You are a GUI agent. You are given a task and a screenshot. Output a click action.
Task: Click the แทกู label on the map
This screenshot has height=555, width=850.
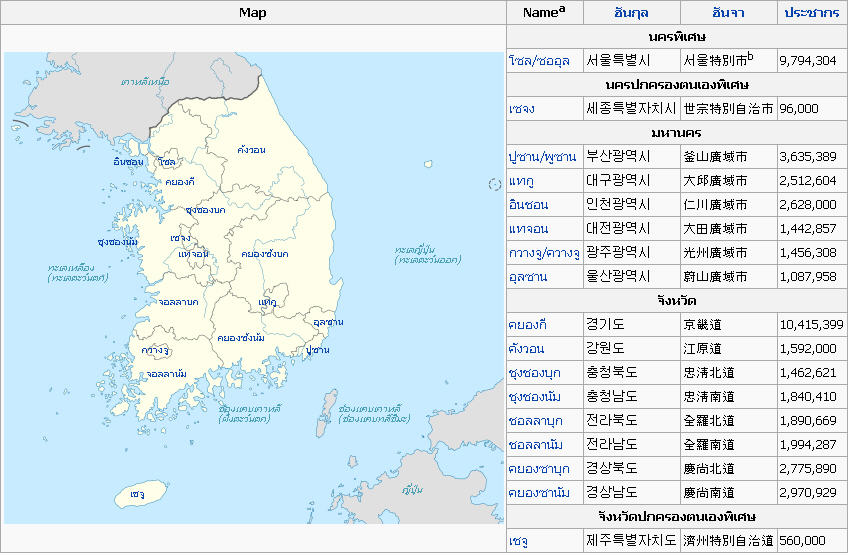[267, 302]
